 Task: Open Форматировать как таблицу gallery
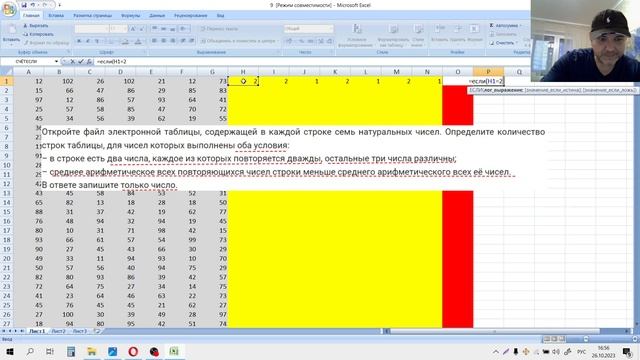[x=393, y=35]
